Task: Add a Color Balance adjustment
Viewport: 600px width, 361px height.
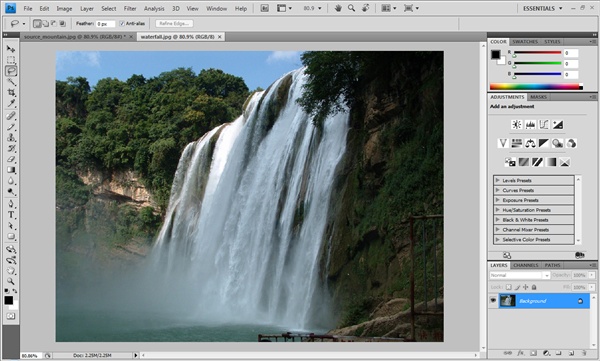Action: (530, 143)
